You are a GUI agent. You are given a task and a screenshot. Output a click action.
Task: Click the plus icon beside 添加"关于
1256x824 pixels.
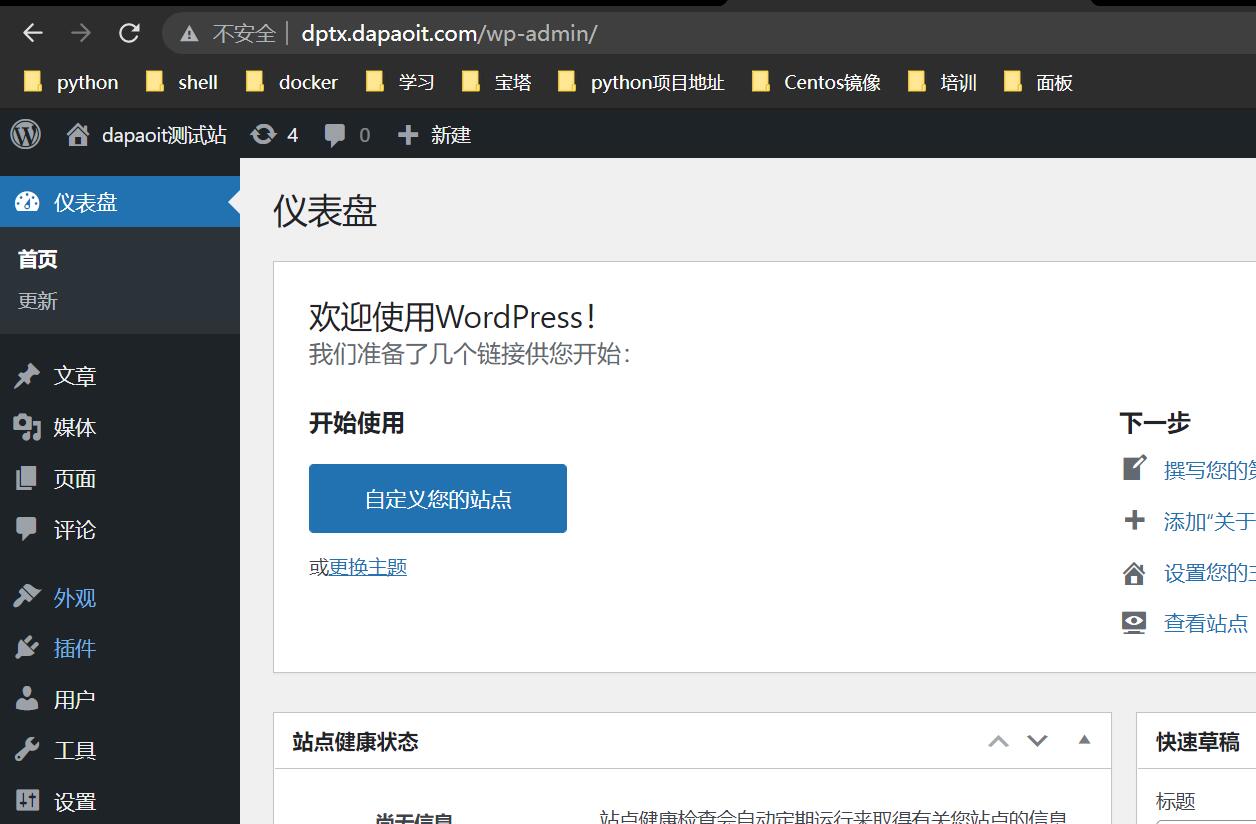click(x=1134, y=520)
